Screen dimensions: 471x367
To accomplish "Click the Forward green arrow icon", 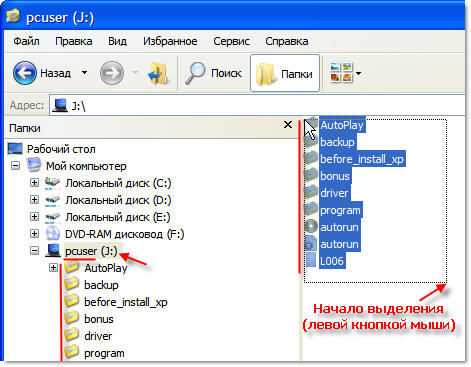I will [x=112, y=73].
